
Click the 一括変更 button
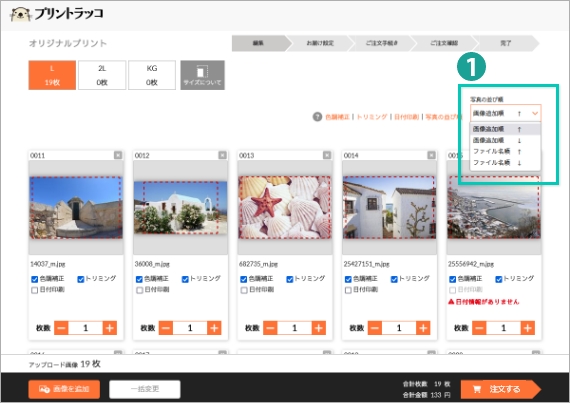145,389
